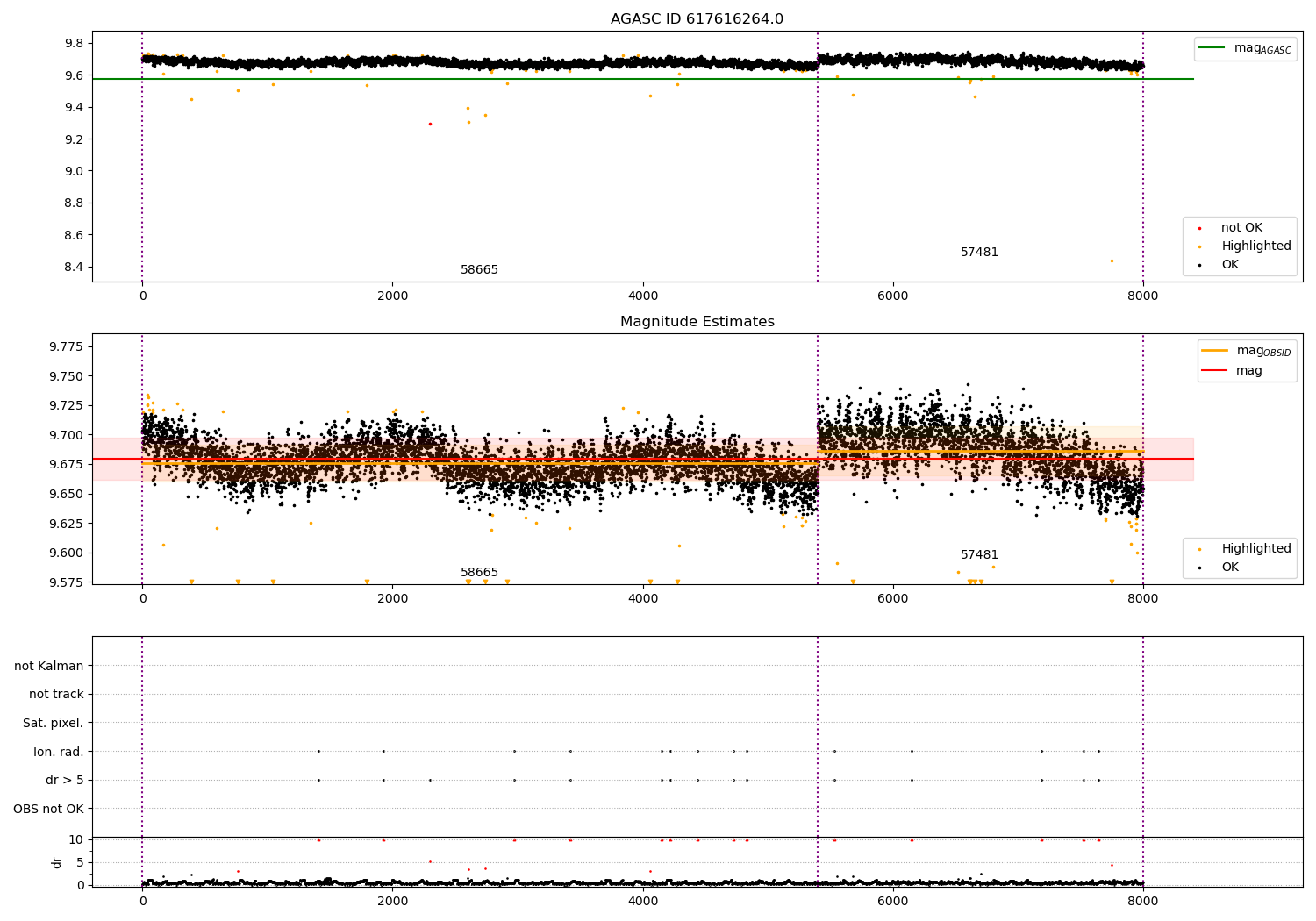Screen dimensions: 1316x921
Task: Click the 'Ion. rad.' axis label
Action: (59, 753)
